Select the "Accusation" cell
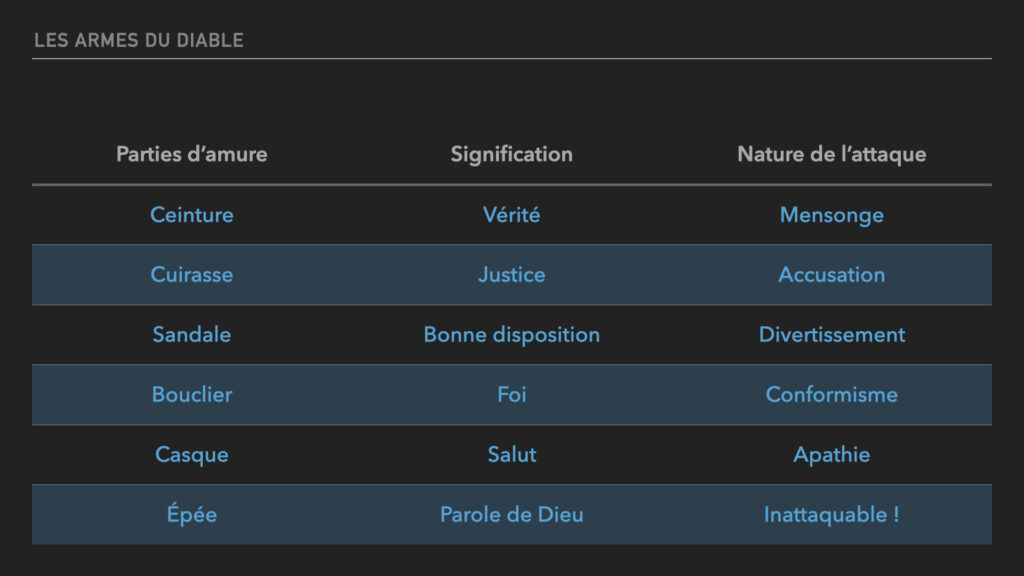The width and height of the screenshot is (1024, 576). tap(831, 274)
